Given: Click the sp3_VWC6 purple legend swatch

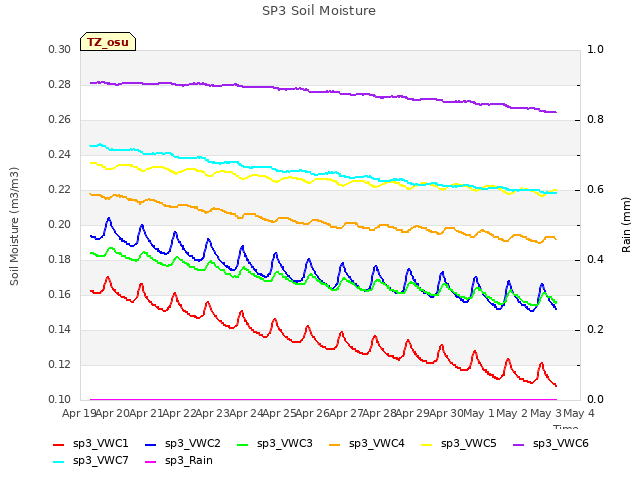Looking at the screenshot, I should pyautogui.click(x=519, y=445).
